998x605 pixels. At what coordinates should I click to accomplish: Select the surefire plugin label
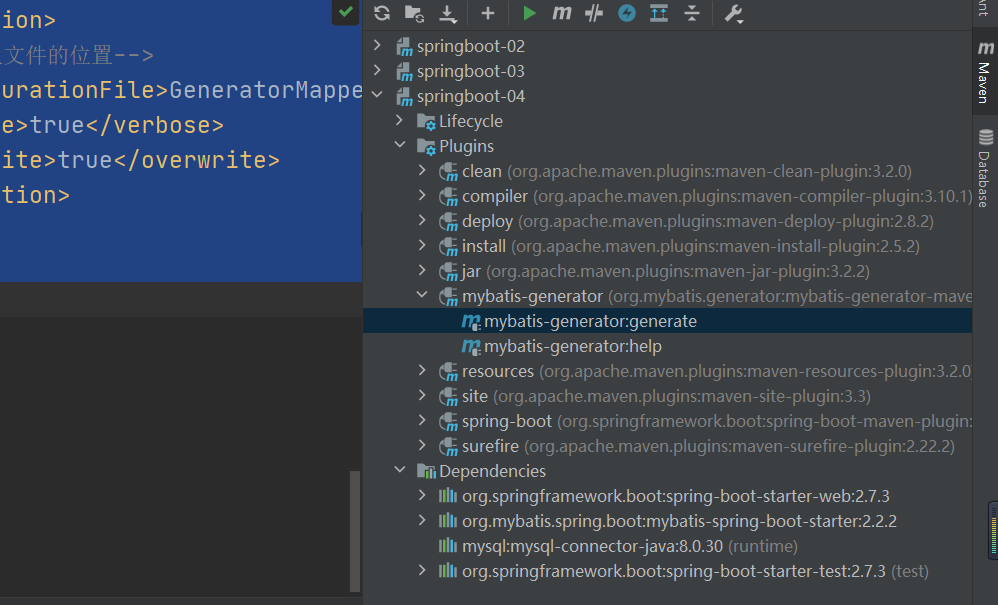pos(490,446)
